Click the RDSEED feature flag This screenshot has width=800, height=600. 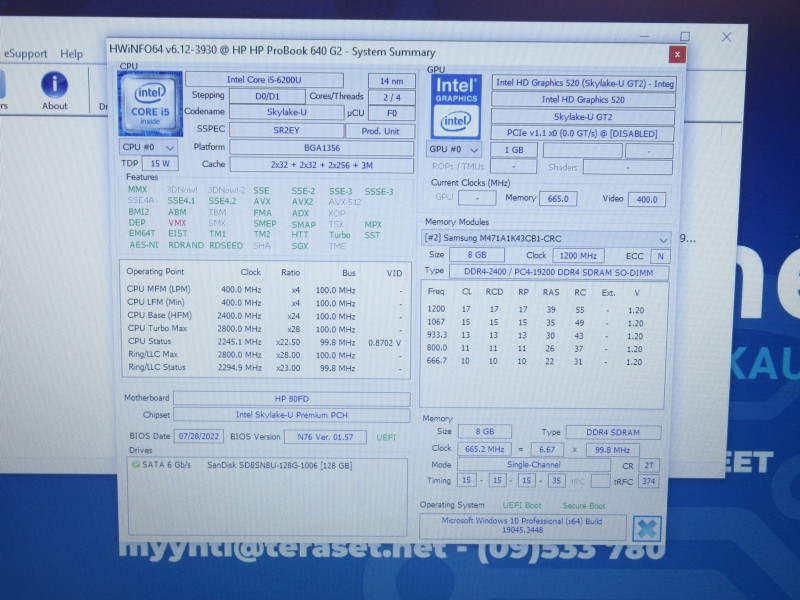pos(226,245)
